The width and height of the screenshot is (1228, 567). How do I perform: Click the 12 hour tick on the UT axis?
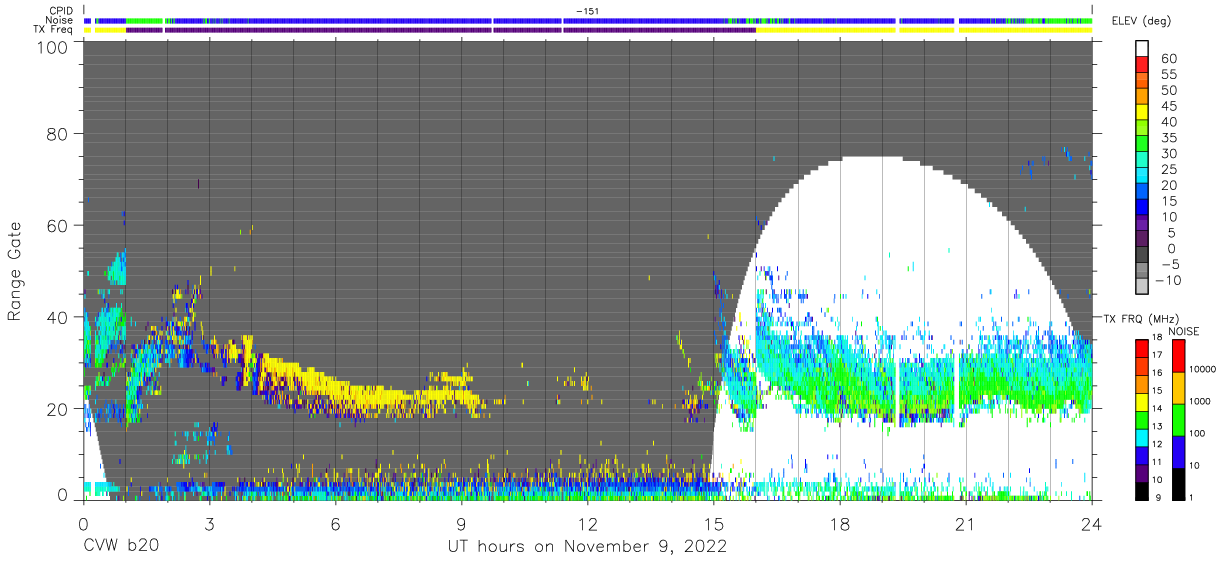pos(587,522)
